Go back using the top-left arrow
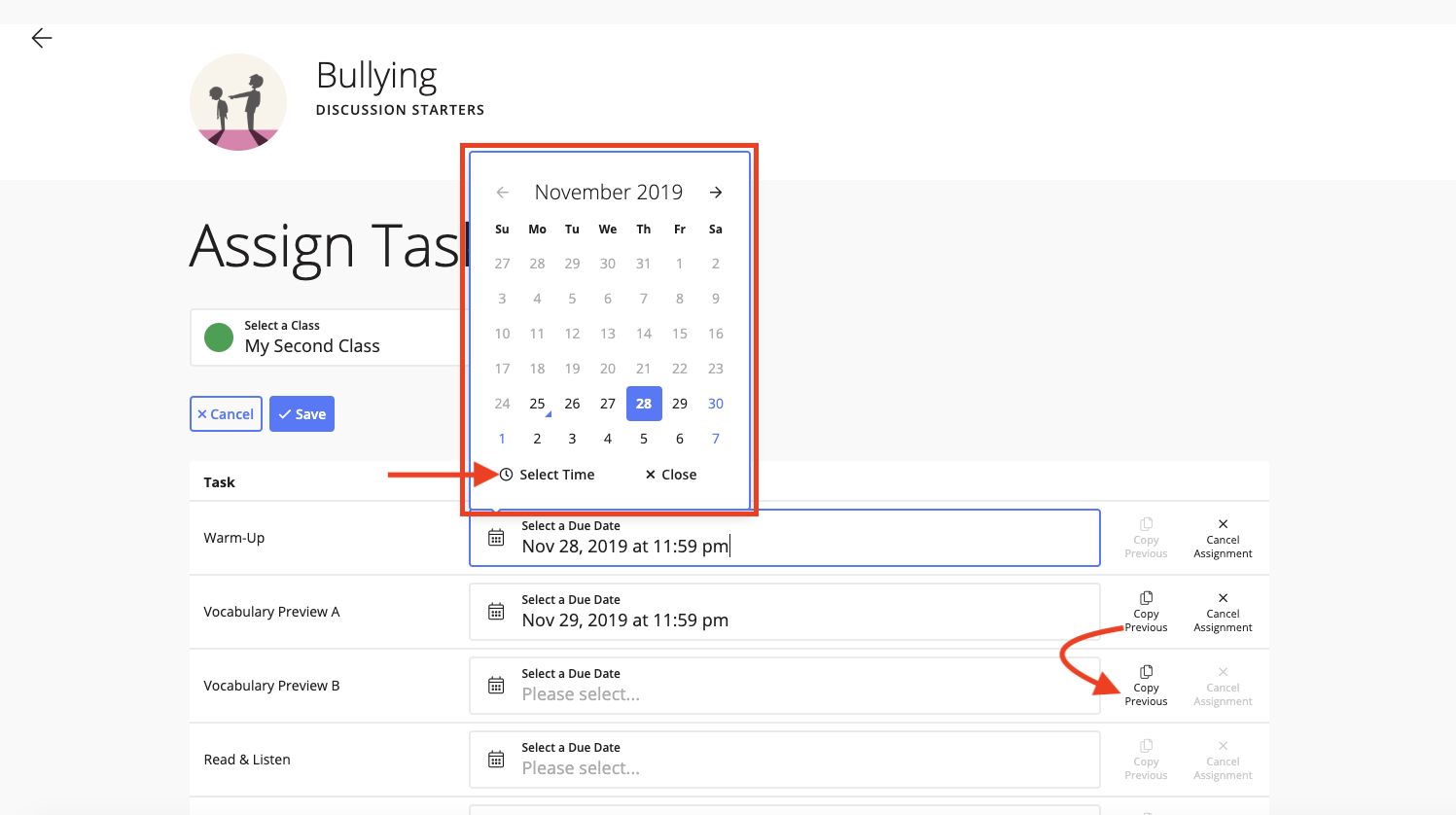This screenshot has height=815, width=1456. pyautogui.click(x=42, y=38)
